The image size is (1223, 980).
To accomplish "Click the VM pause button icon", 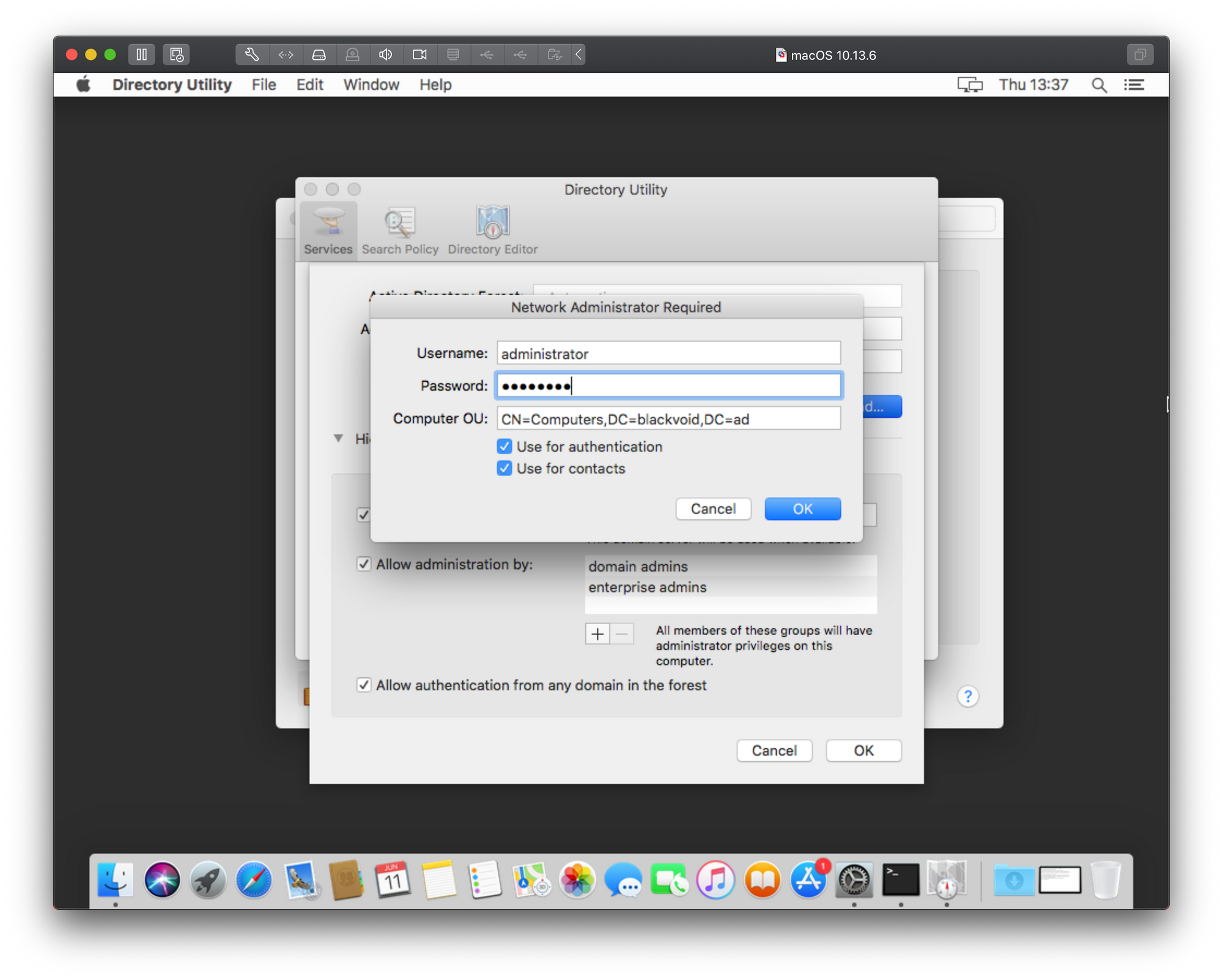I will 141,54.
